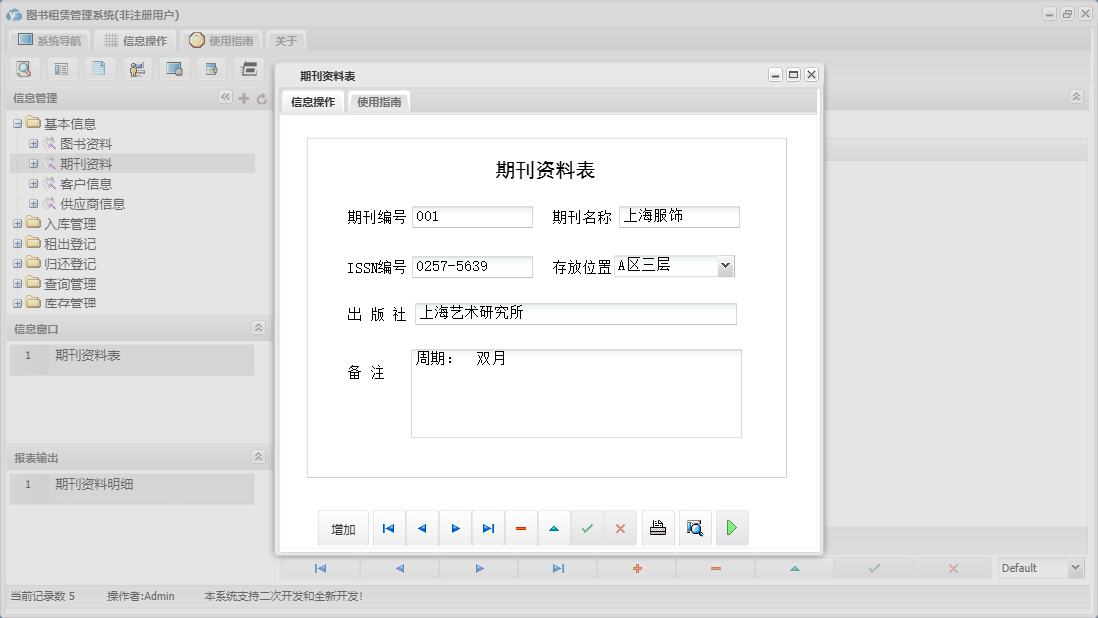Screen dimensions: 1098x618
Task: Click the delete record minus icon
Action: (521, 527)
